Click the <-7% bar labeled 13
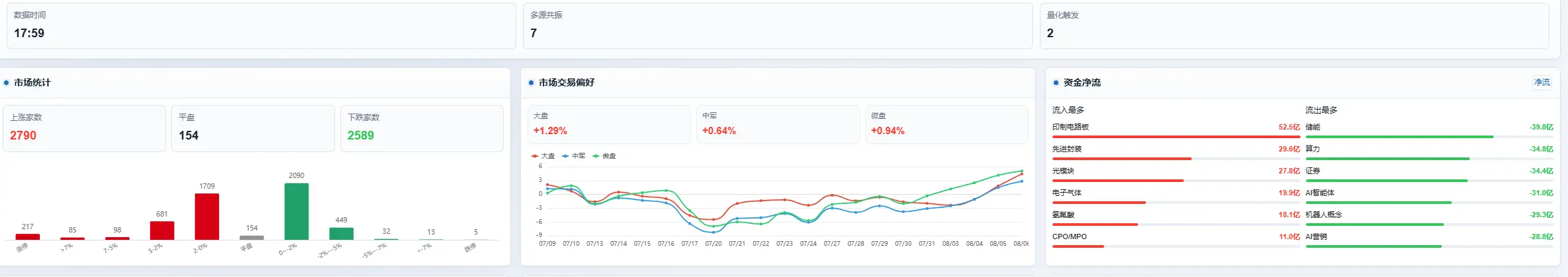 point(431,239)
